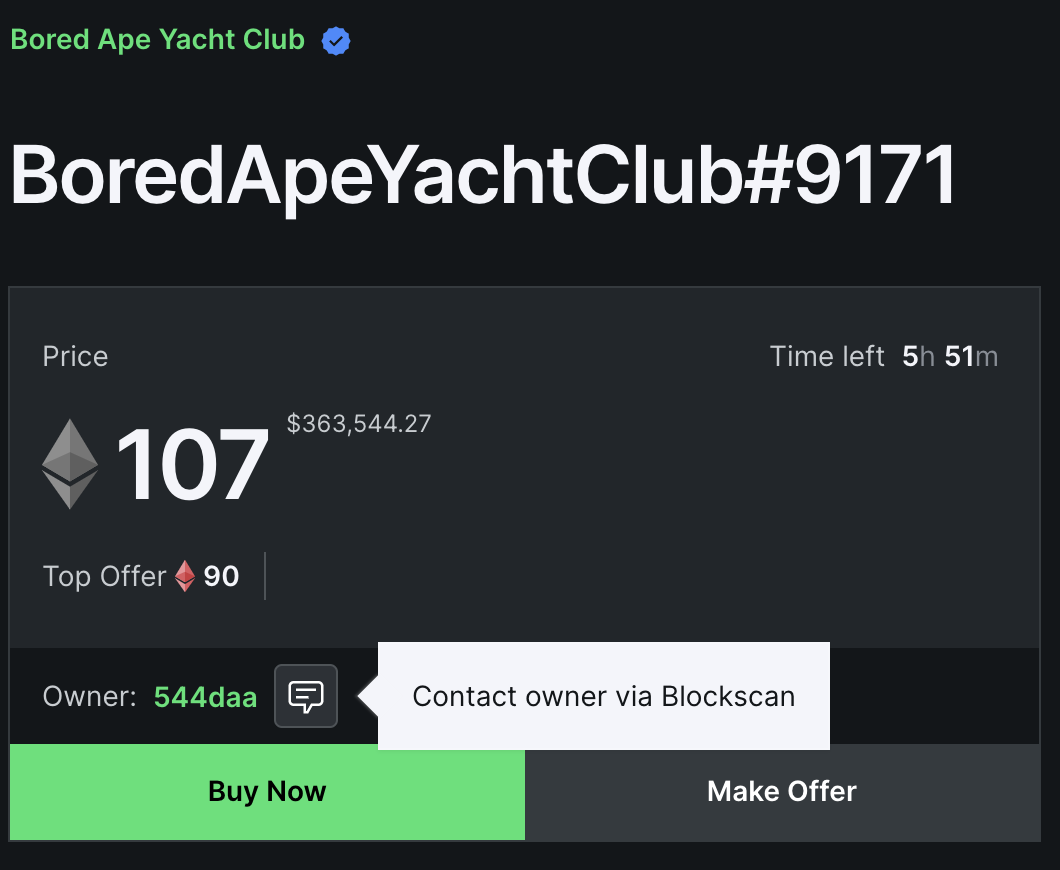Select the BoredApeYachtClub#9171 title
The image size is (1060, 870).
click(480, 176)
